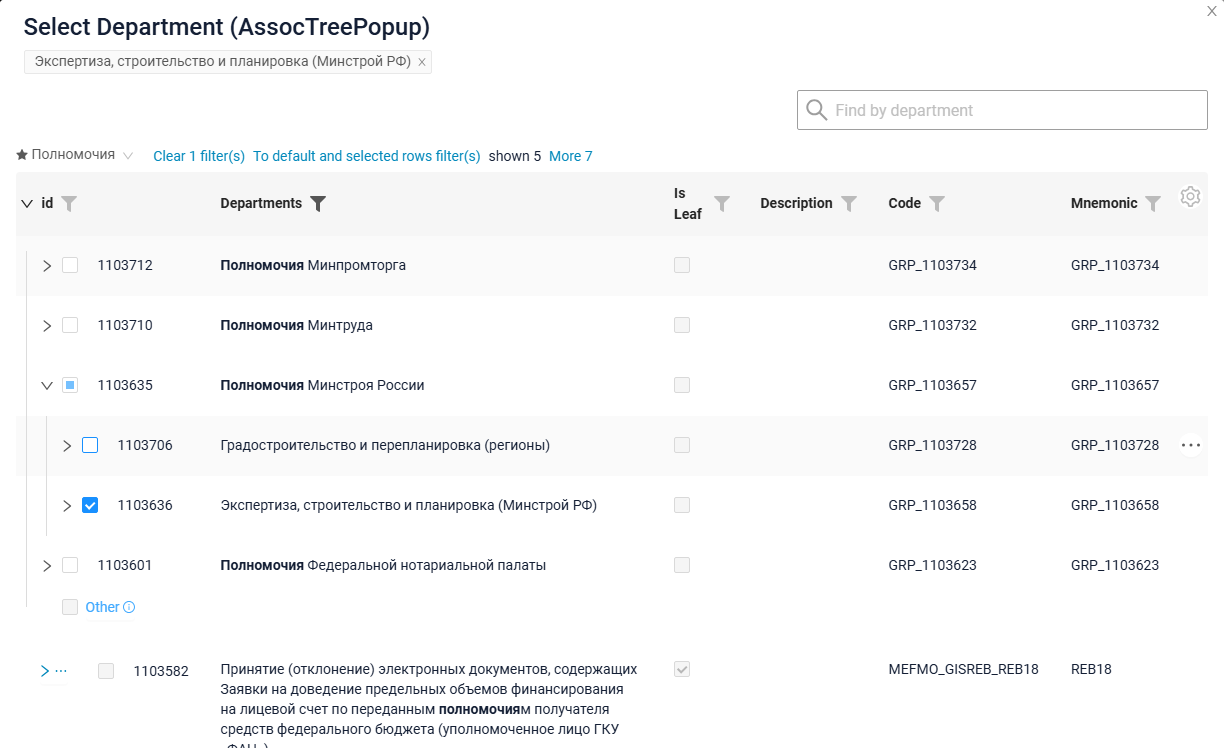Image resolution: width=1224 pixels, height=748 pixels.
Task: Expand row 1103601 нотариальной палаты
Action: pos(47,565)
